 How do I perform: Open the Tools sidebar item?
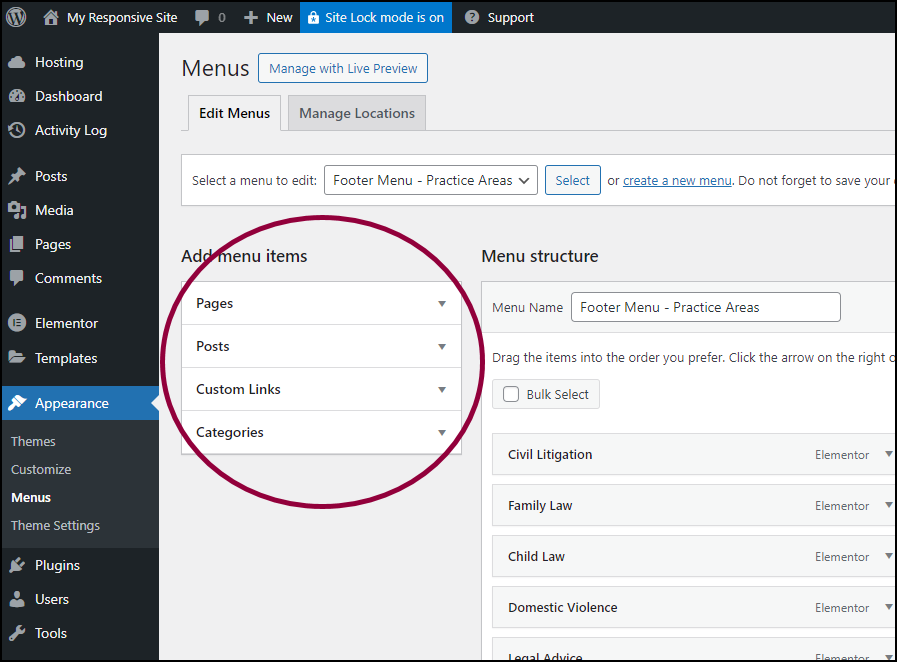[x=50, y=633]
